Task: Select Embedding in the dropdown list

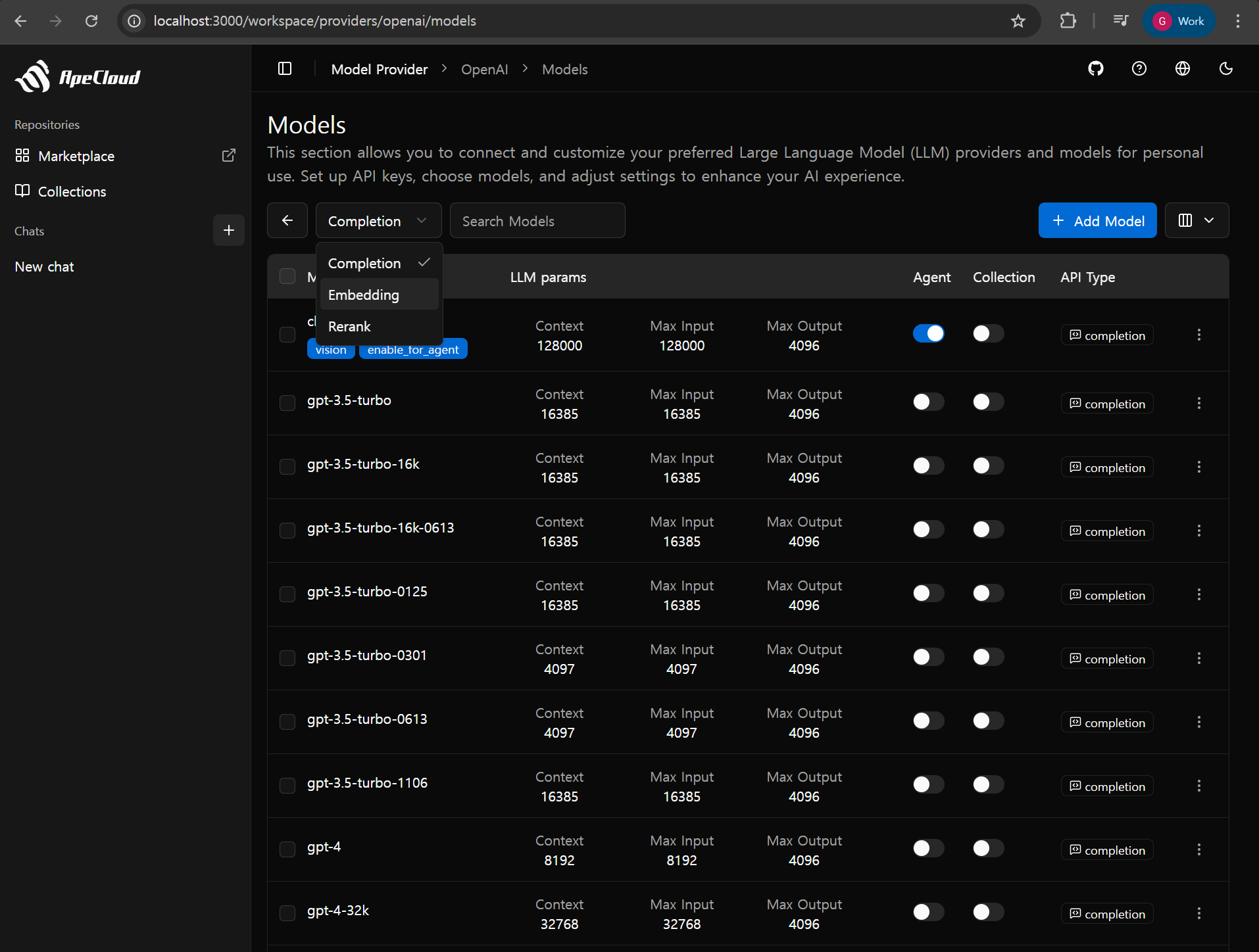Action: [x=379, y=295]
